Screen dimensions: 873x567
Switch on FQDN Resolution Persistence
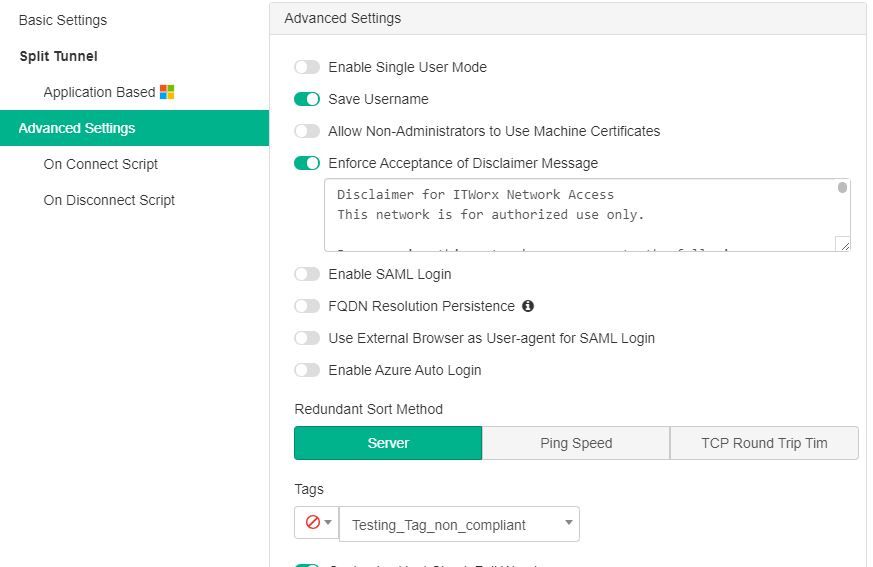307,306
